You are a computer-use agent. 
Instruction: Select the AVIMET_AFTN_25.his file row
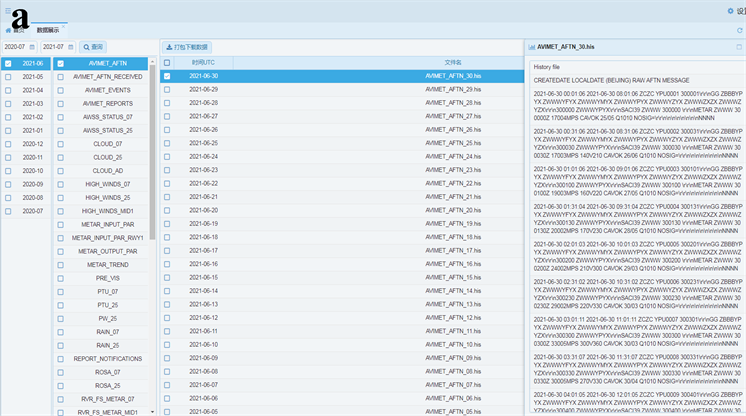[453, 143]
